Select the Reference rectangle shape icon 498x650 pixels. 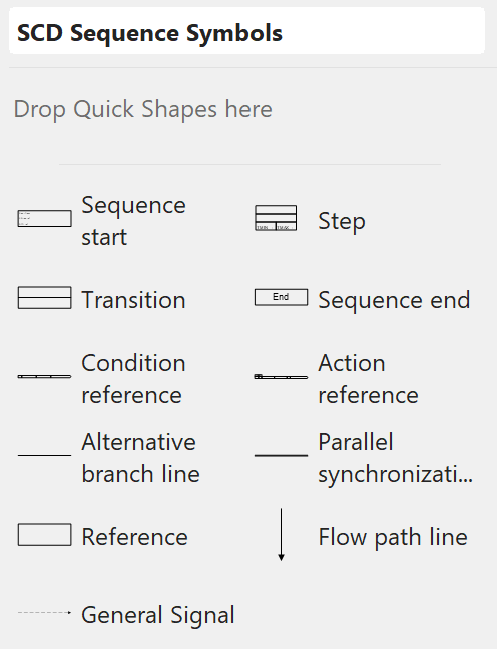[44, 535]
